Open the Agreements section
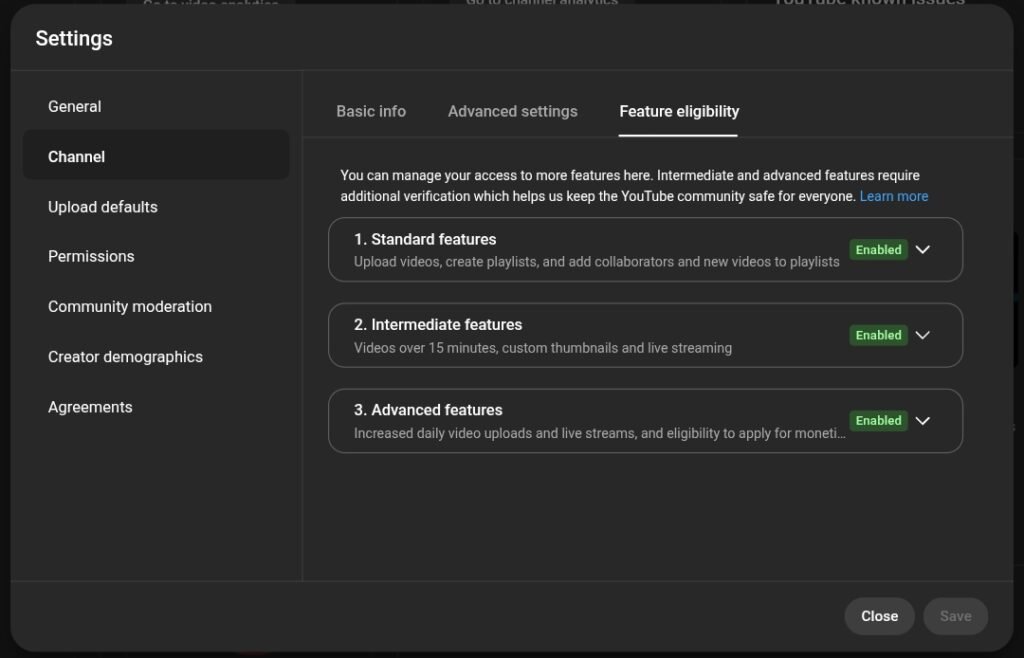The image size is (1024, 658). [x=90, y=407]
